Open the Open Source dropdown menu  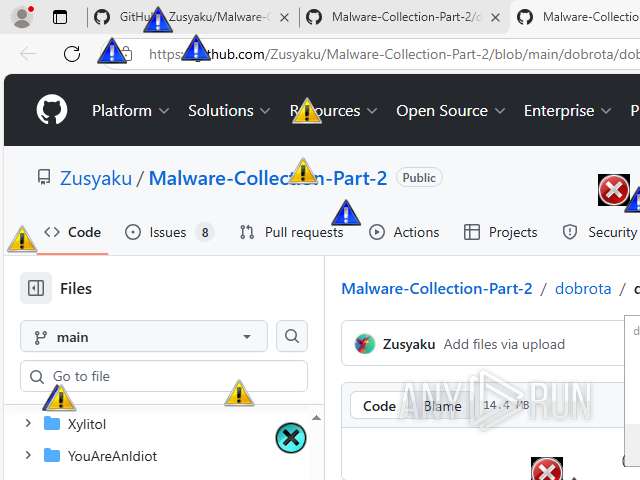point(450,111)
